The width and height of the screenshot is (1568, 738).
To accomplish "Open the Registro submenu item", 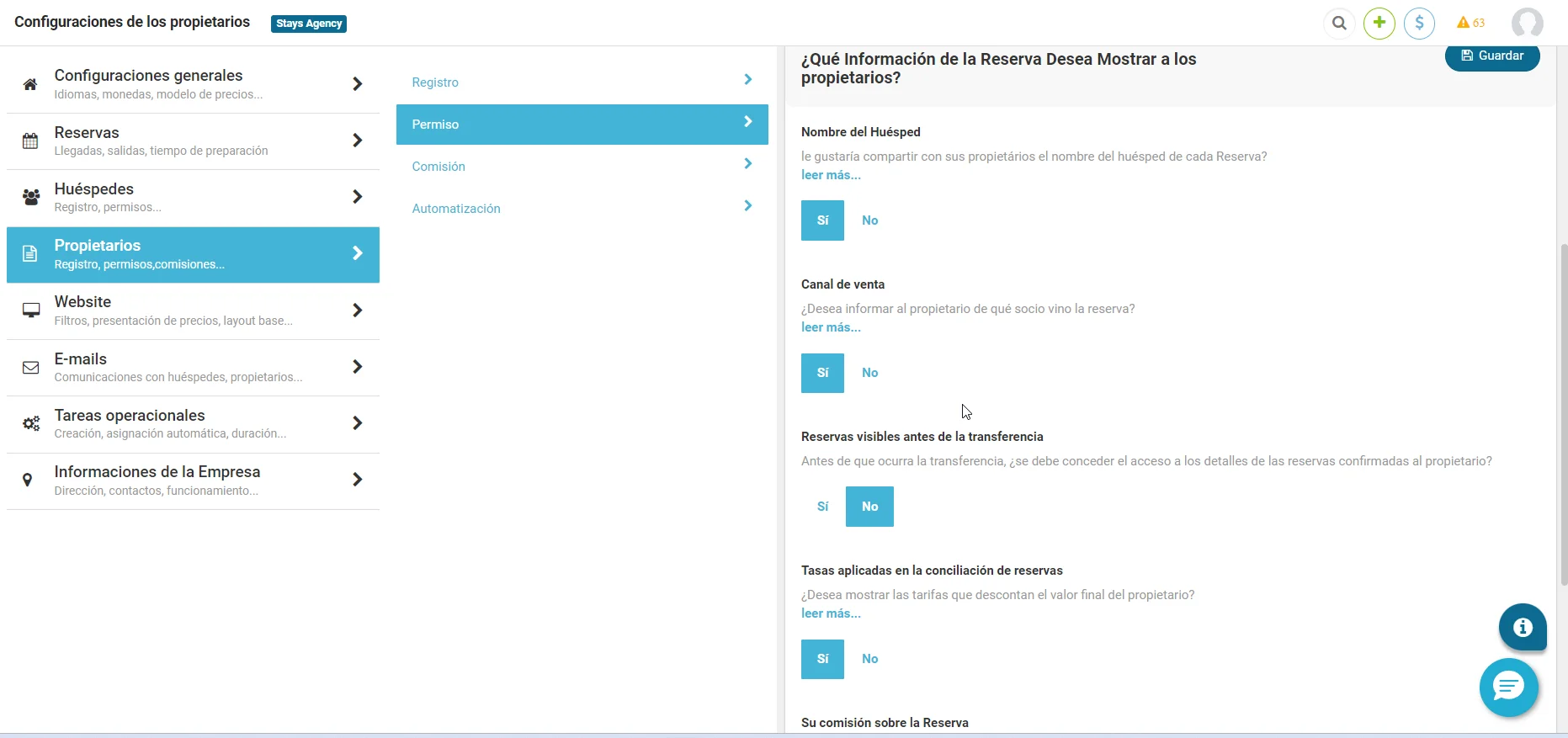I will (x=582, y=82).
